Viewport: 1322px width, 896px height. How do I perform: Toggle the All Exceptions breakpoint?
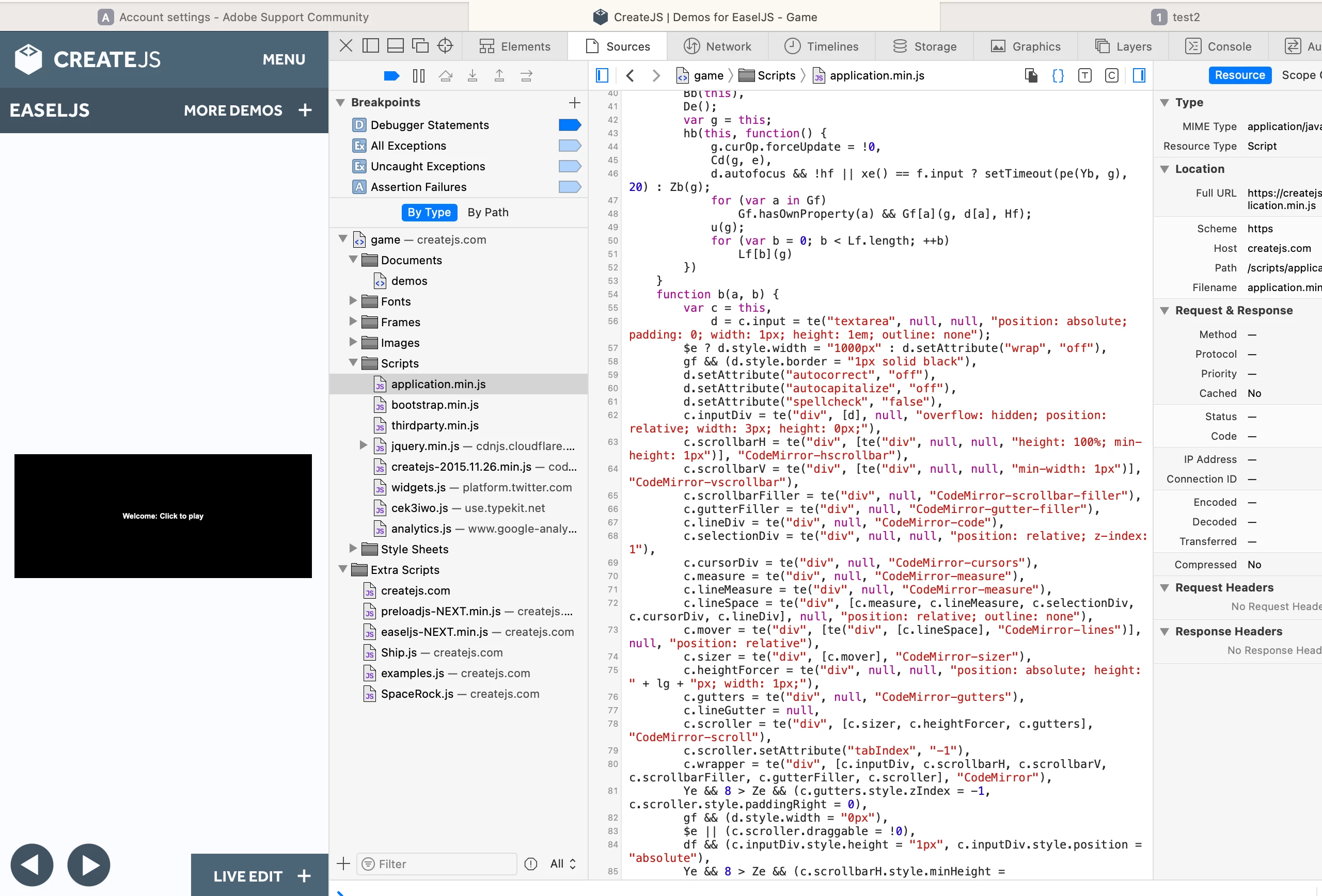click(570, 146)
